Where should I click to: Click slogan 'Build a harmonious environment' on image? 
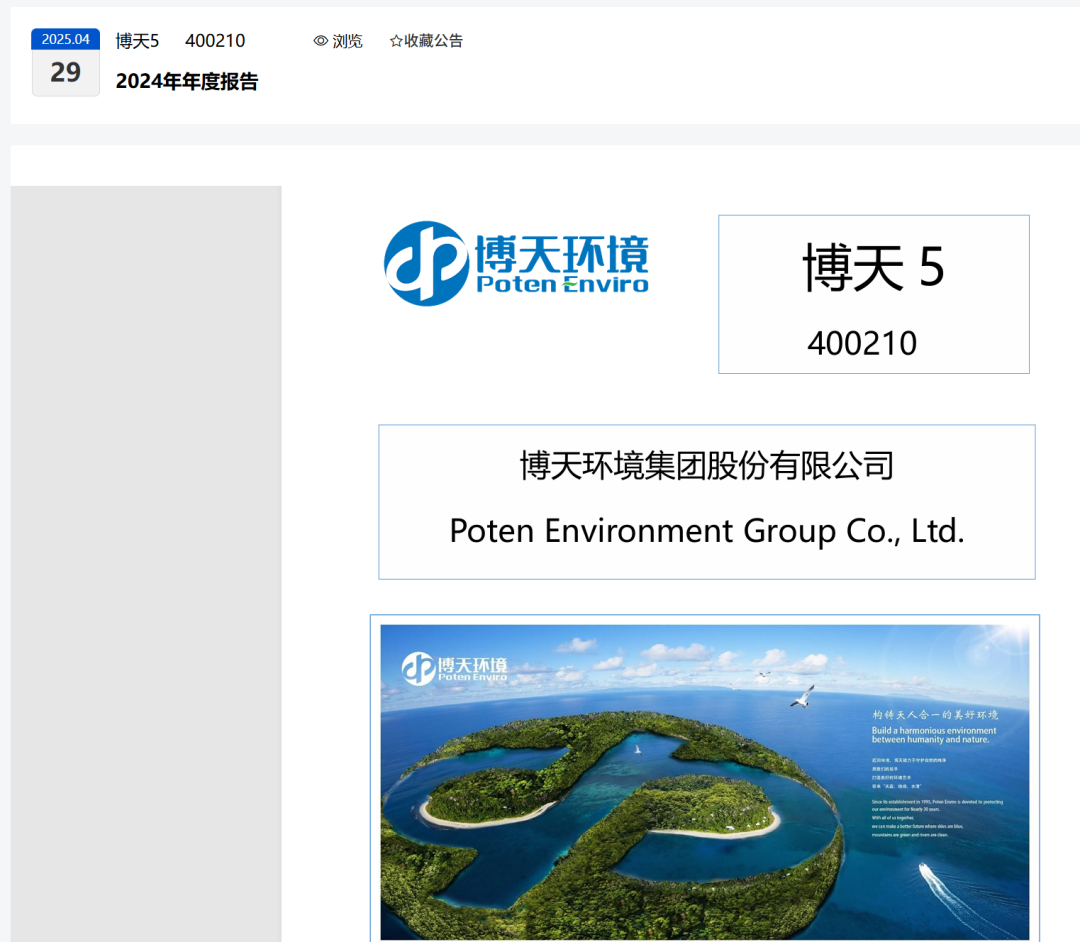[x=934, y=735]
